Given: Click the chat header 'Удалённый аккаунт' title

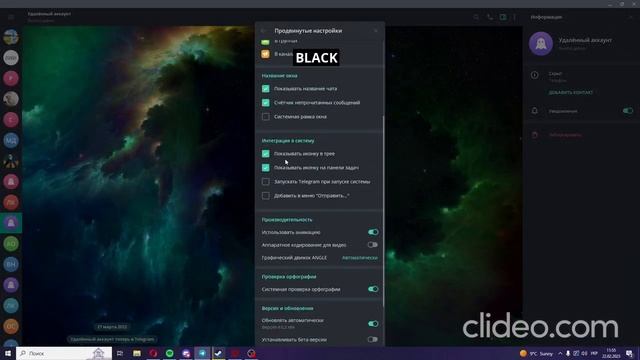Looking at the screenshot, I should pos(49,14).
